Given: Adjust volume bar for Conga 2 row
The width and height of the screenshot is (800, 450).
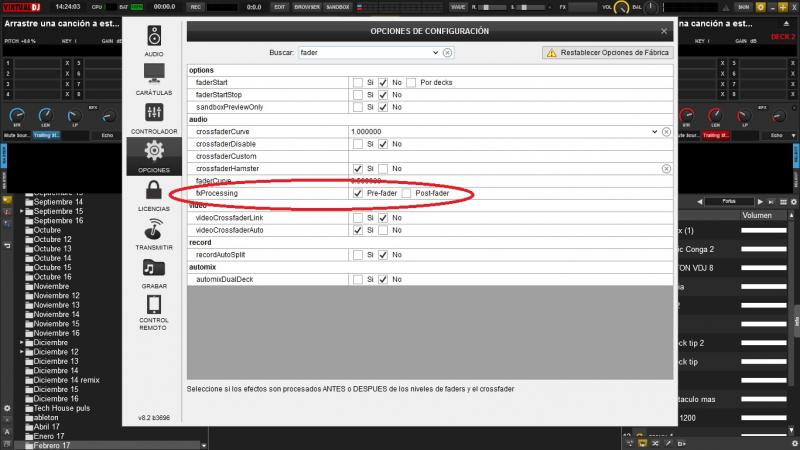Looking at the screenshot, I should point(764,249).
